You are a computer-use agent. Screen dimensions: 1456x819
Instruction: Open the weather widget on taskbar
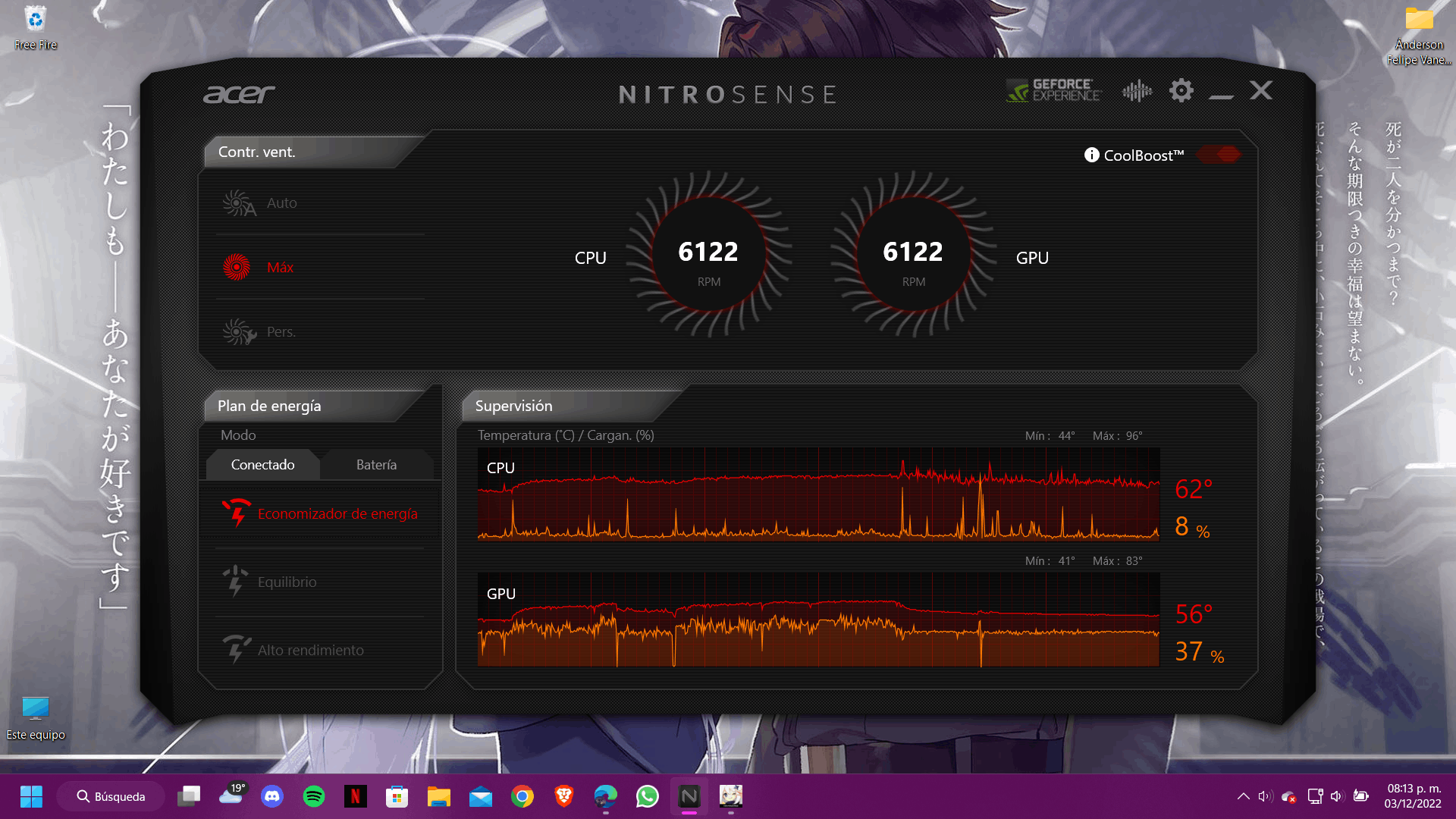coord(232,796)
